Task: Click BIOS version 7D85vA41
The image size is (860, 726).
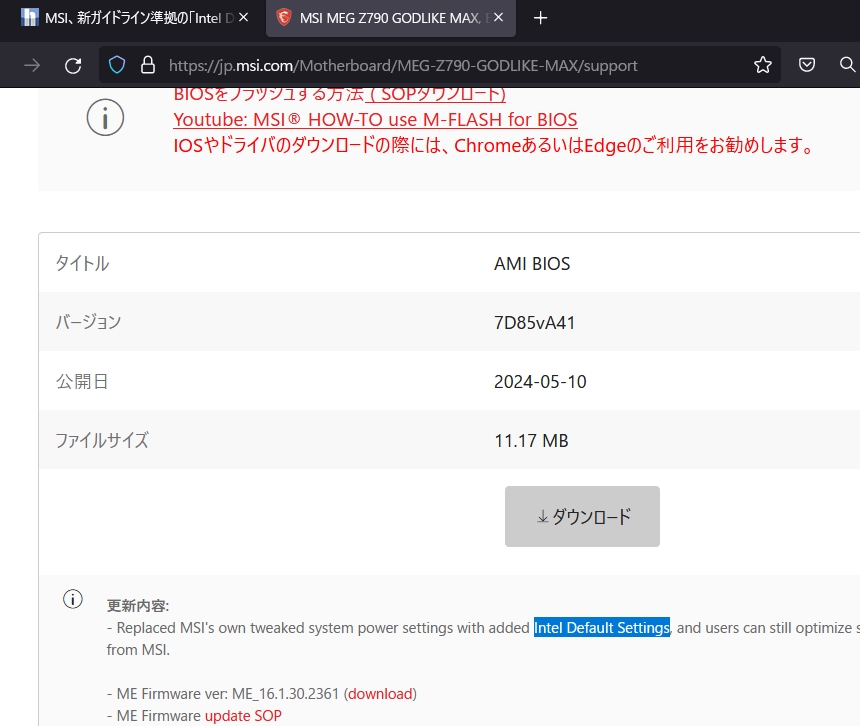Action: point(534,322)
